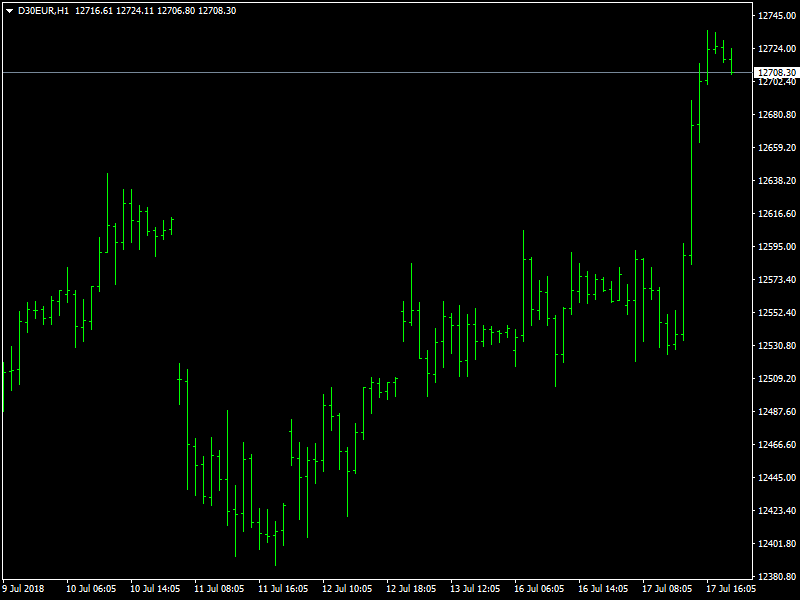Click time axis label 13 Jul 12:05
Viewport: 800px width, 600px height.
pos(475,589)
